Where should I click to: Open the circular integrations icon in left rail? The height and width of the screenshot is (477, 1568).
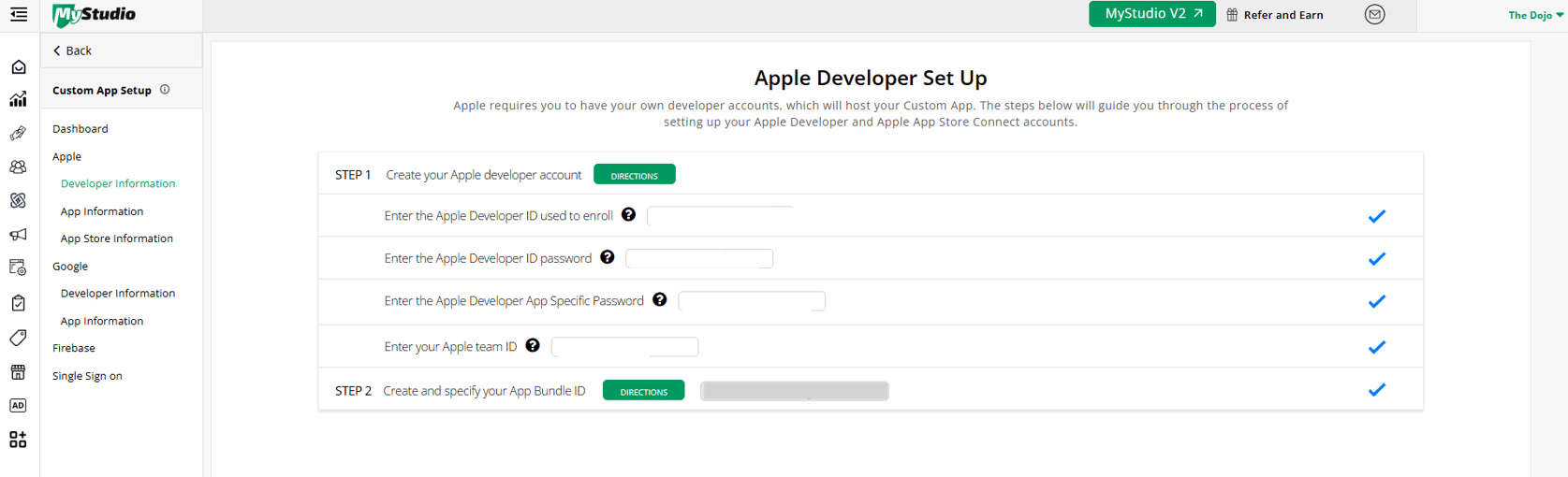(x=18, y=201)
